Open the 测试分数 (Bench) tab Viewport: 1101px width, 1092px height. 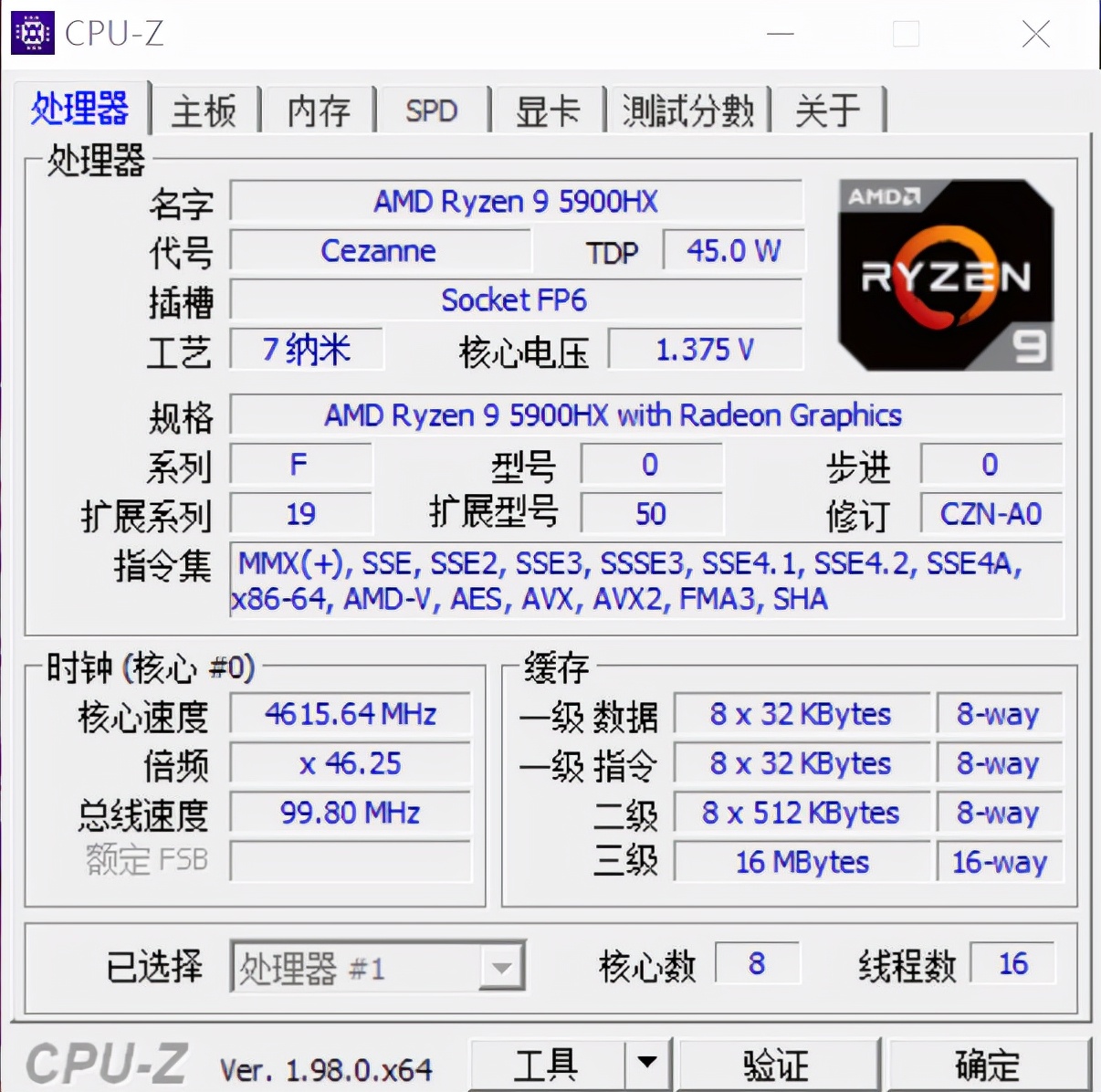tap(687, 110)
